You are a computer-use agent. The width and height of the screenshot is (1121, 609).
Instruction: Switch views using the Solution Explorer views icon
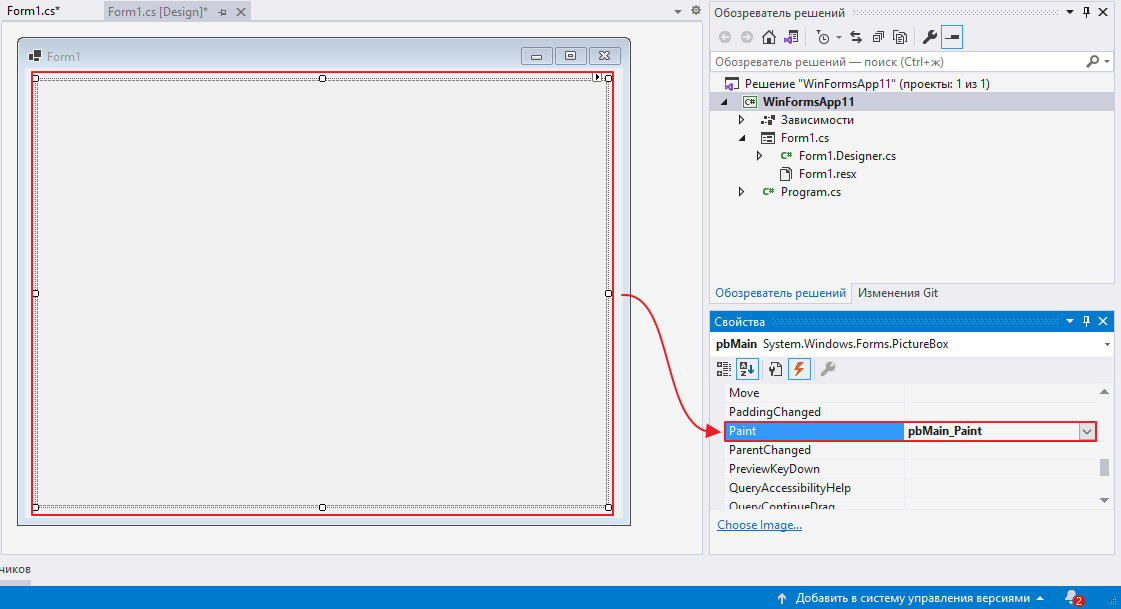(791, 37)
